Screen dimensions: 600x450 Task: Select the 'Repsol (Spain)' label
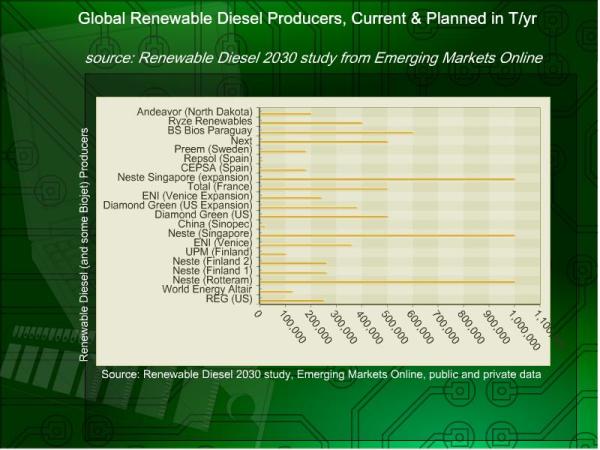click(x=218, y=158)
